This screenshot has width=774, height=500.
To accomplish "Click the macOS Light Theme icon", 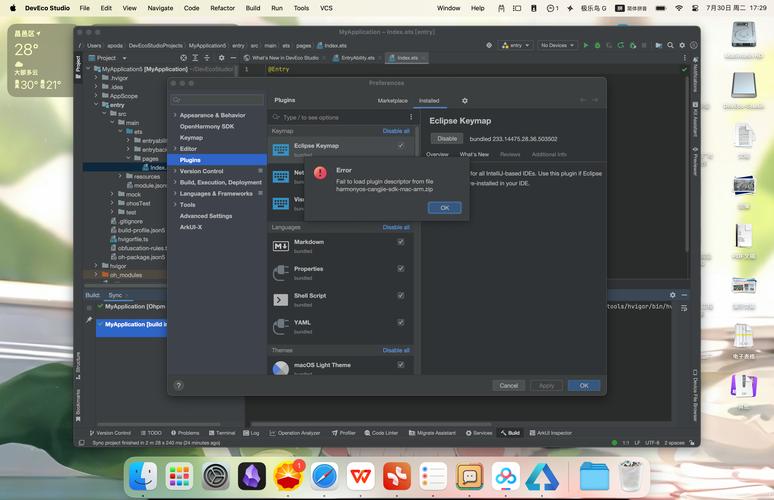I will (x=281, y=368).
